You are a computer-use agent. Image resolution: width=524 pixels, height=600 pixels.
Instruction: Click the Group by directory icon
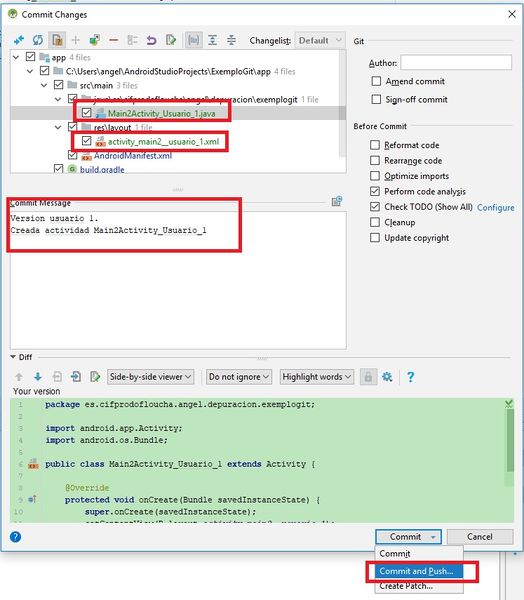(x=132, y=40)
